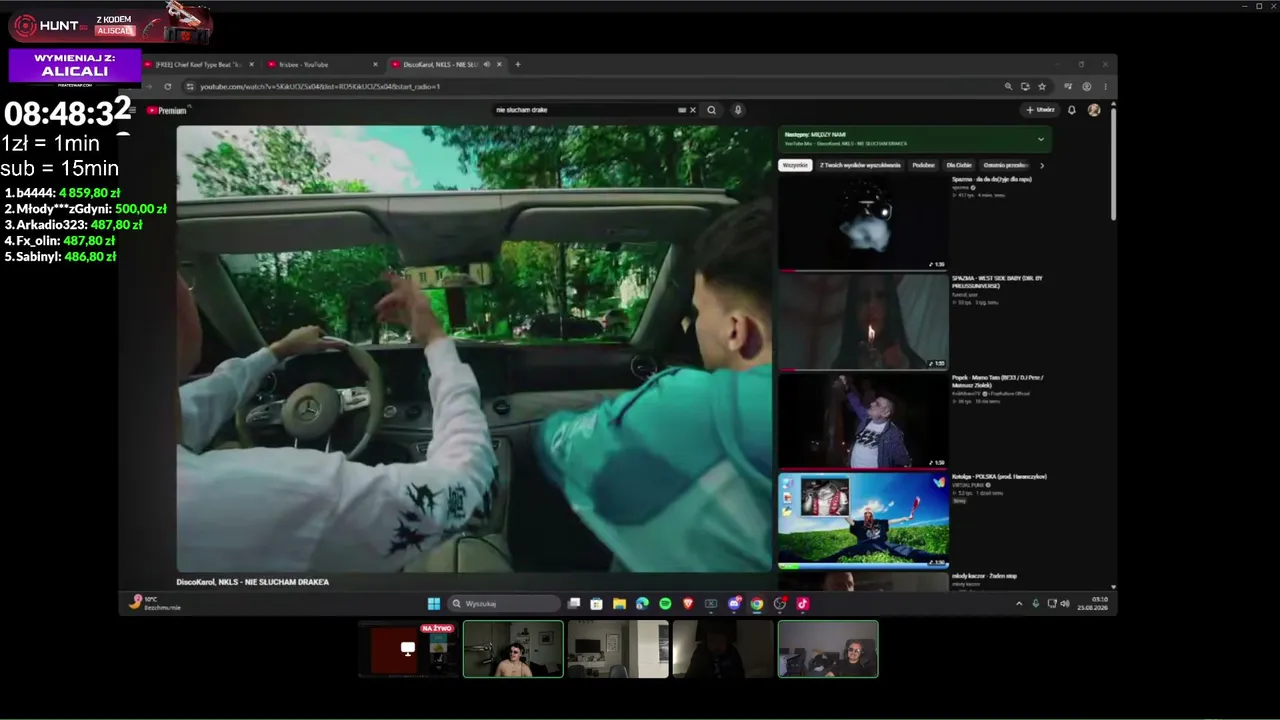Reload the page in Chrome
This screenshot has height=720, width=1280.
click(x=167, y=87)
